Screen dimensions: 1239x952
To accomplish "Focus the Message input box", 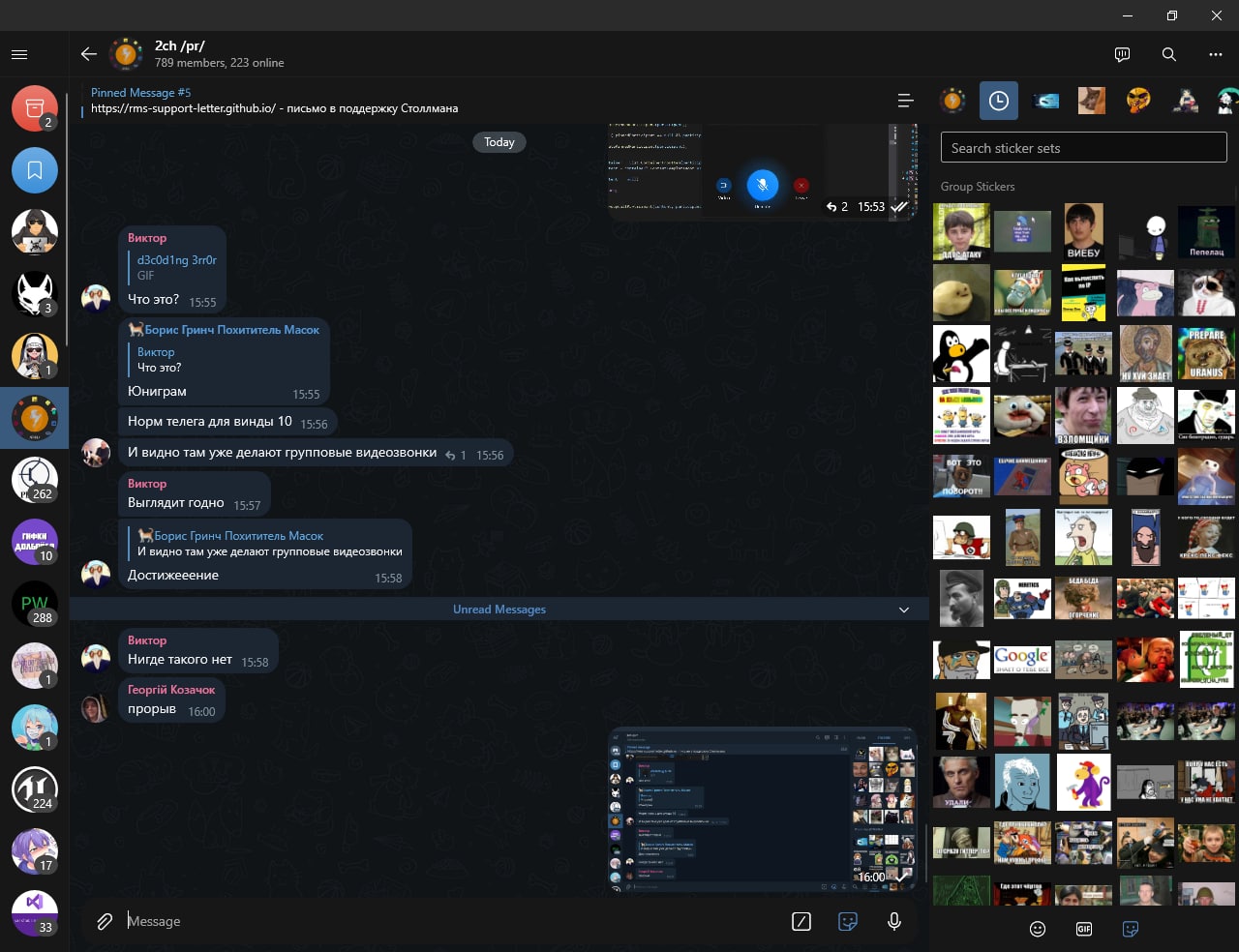I will [x=452, y=921].
